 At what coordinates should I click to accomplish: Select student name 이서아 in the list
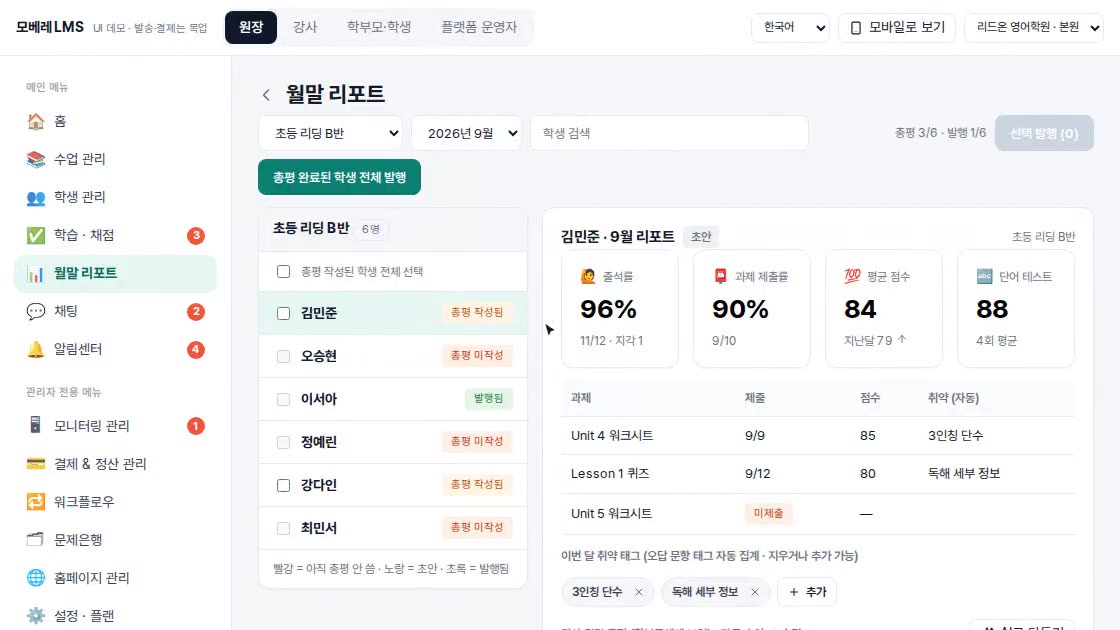coord(319,399)
